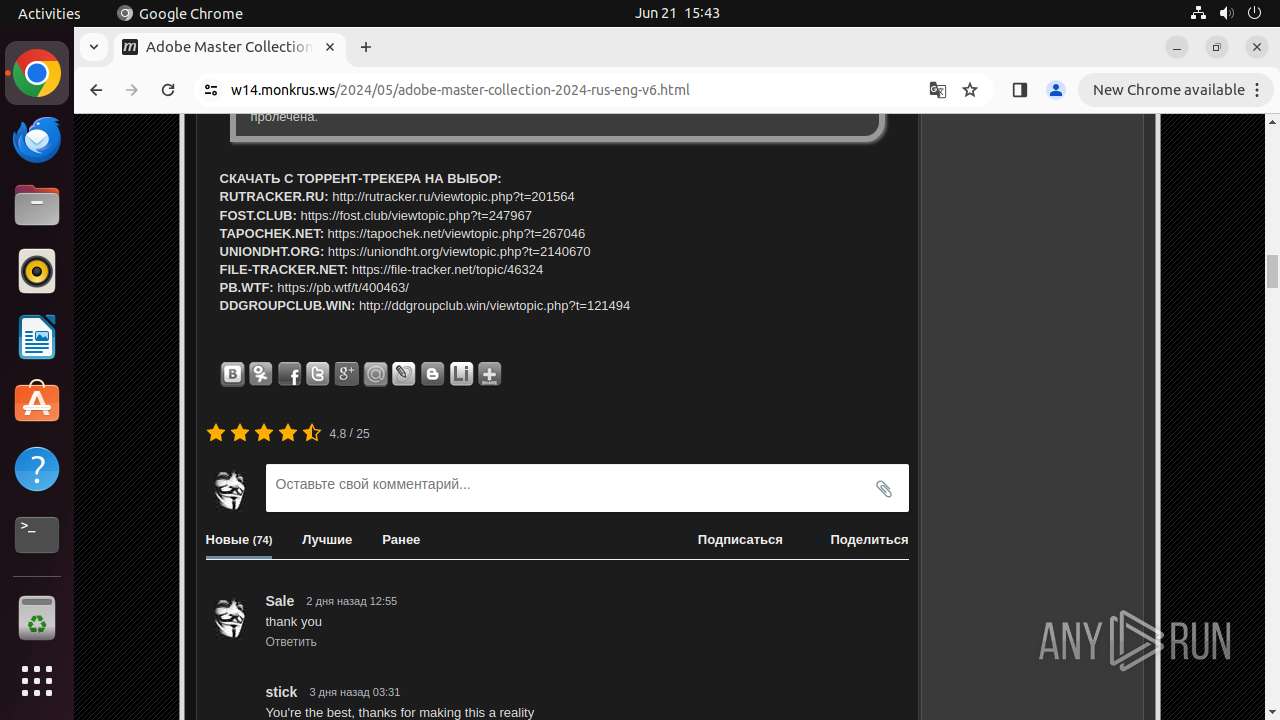Open the ddgroupclub.win torrent link

(494, 305)
